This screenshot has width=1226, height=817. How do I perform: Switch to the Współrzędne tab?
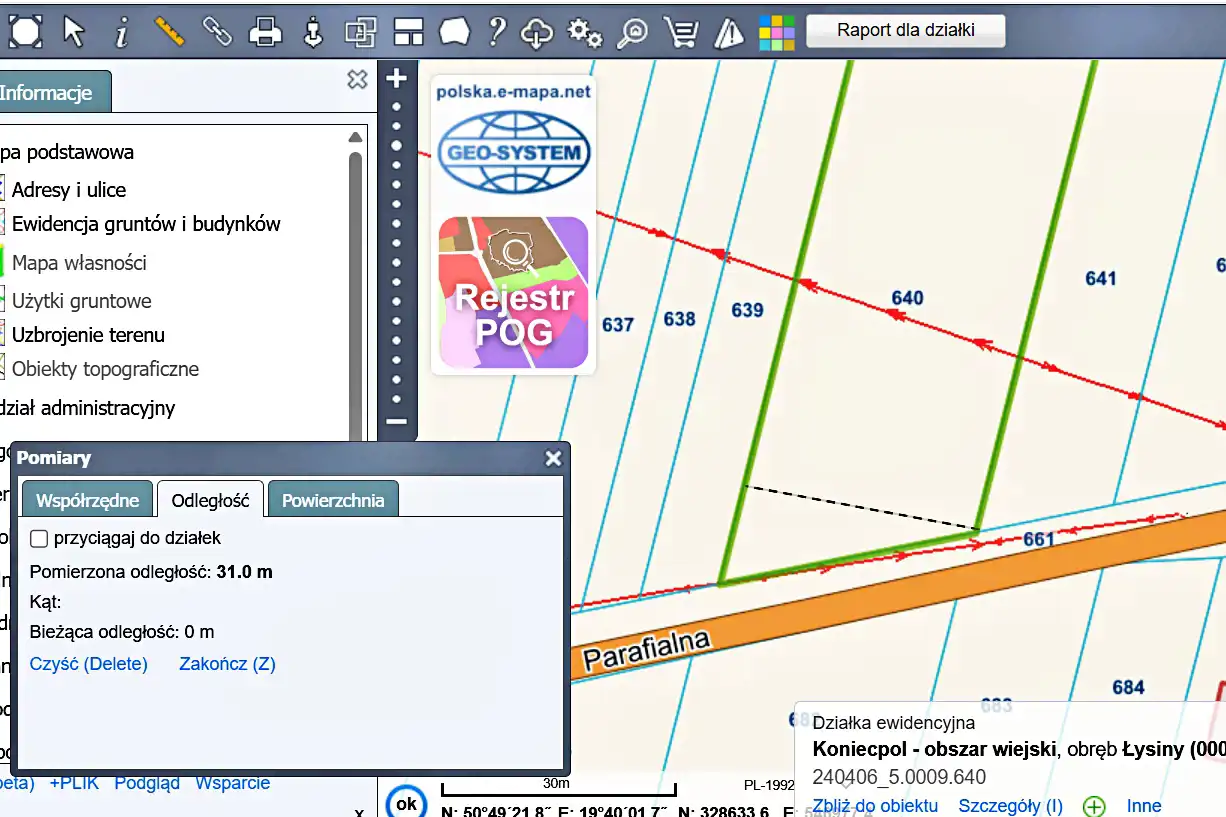pos(87,500)
